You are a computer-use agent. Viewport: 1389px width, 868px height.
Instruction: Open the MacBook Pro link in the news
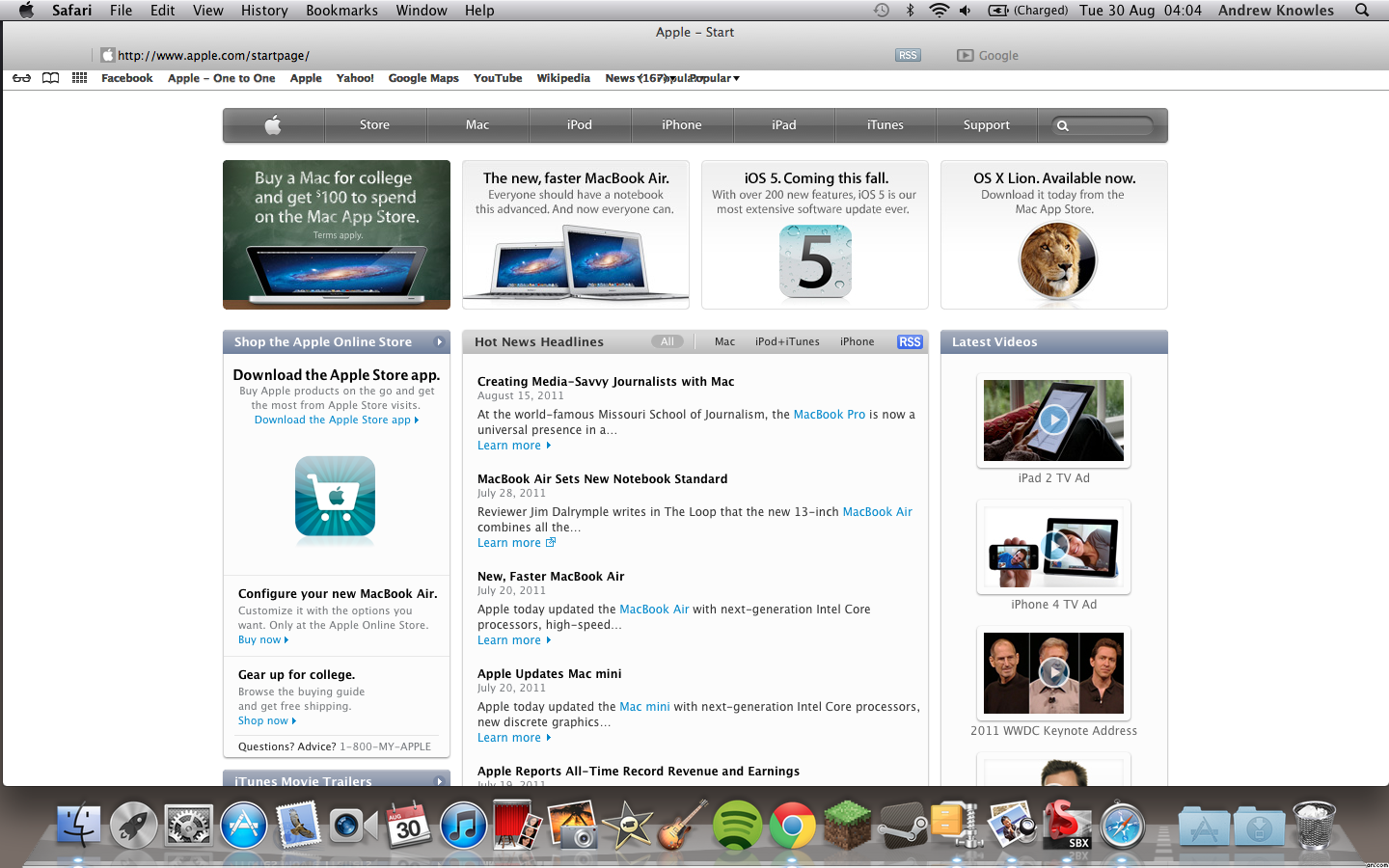click(x=830, y=415)
